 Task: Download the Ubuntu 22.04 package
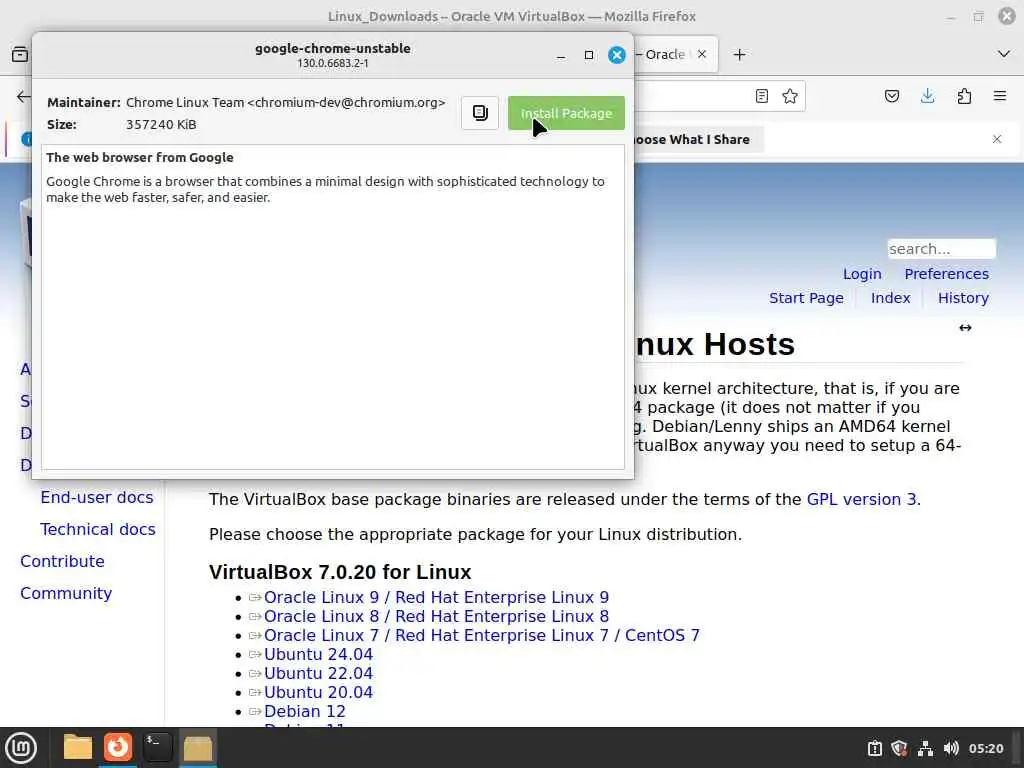pyautogui.click(x=318, y=673)
